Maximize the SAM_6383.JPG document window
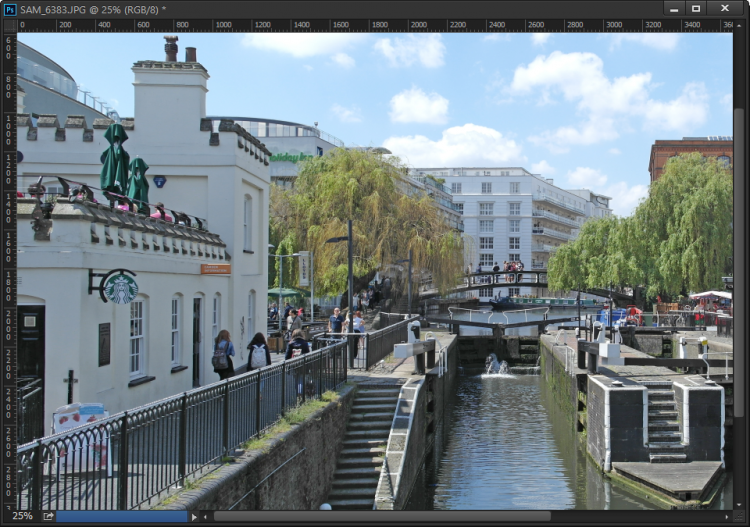Image resolution: width=750 pixels, height=527 pixels. tap(696, 9)
